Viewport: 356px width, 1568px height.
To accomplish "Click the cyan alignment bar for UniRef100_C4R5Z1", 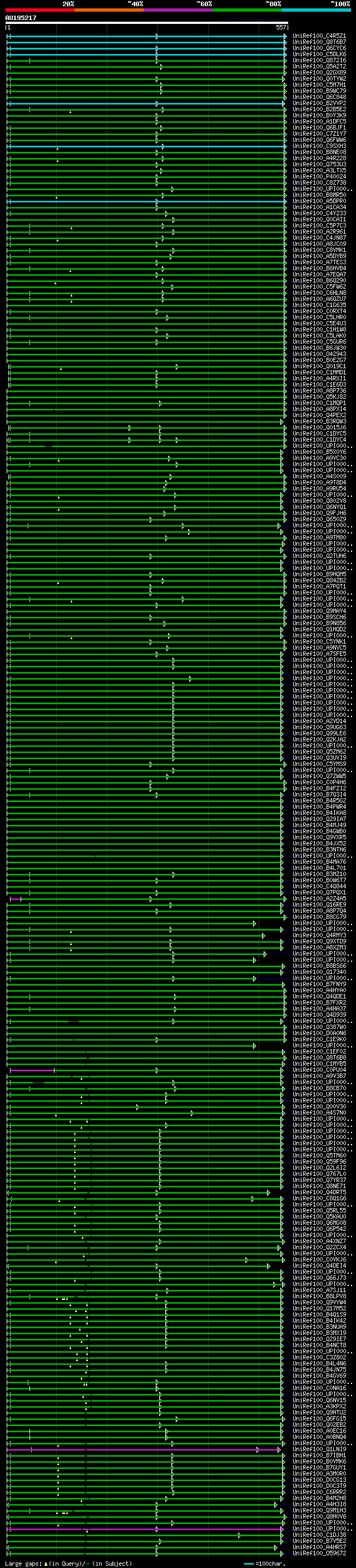I will pyautogui.click(x=146, y=37).
